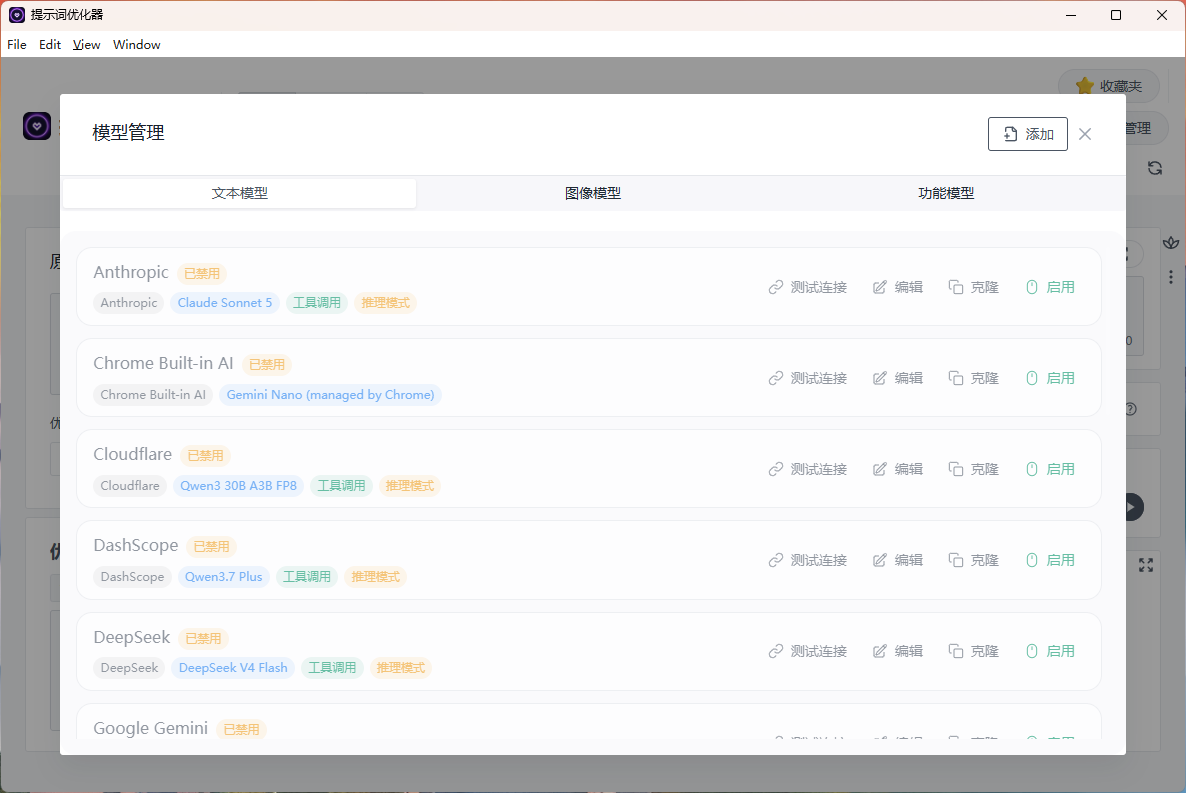
Task: Clone the Chrome Built-in AI entry
Action: pos(973,378)
